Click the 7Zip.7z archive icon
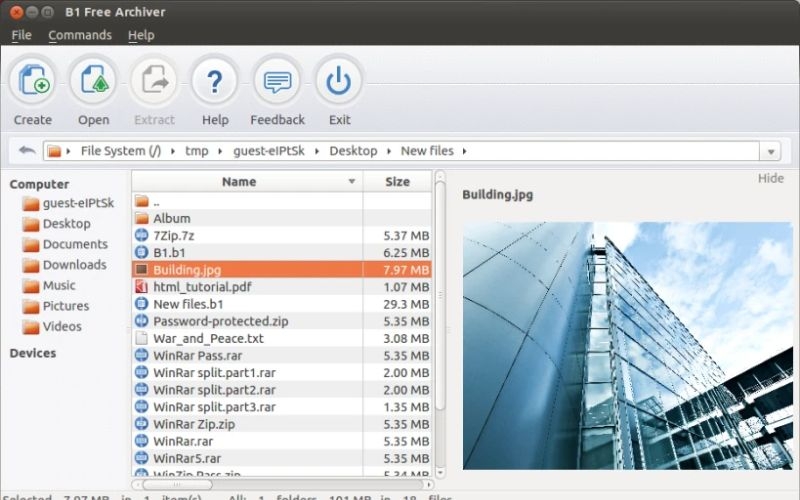This screenshot has width=800, height=500. pos(142,235)
